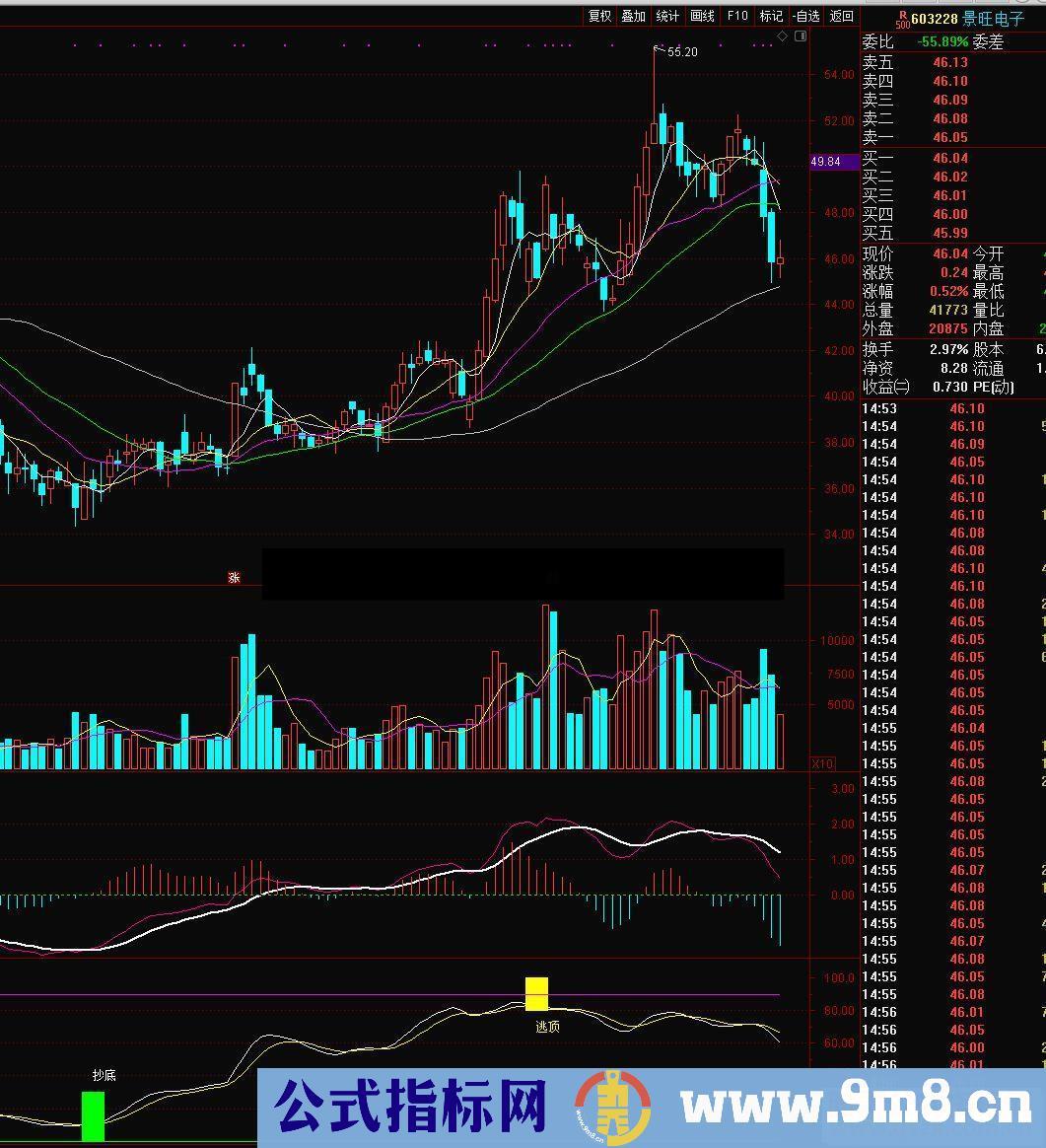Click the 标记 mark button
The height and width of the screenshot is (1148, 1046).
click(771, 16)
